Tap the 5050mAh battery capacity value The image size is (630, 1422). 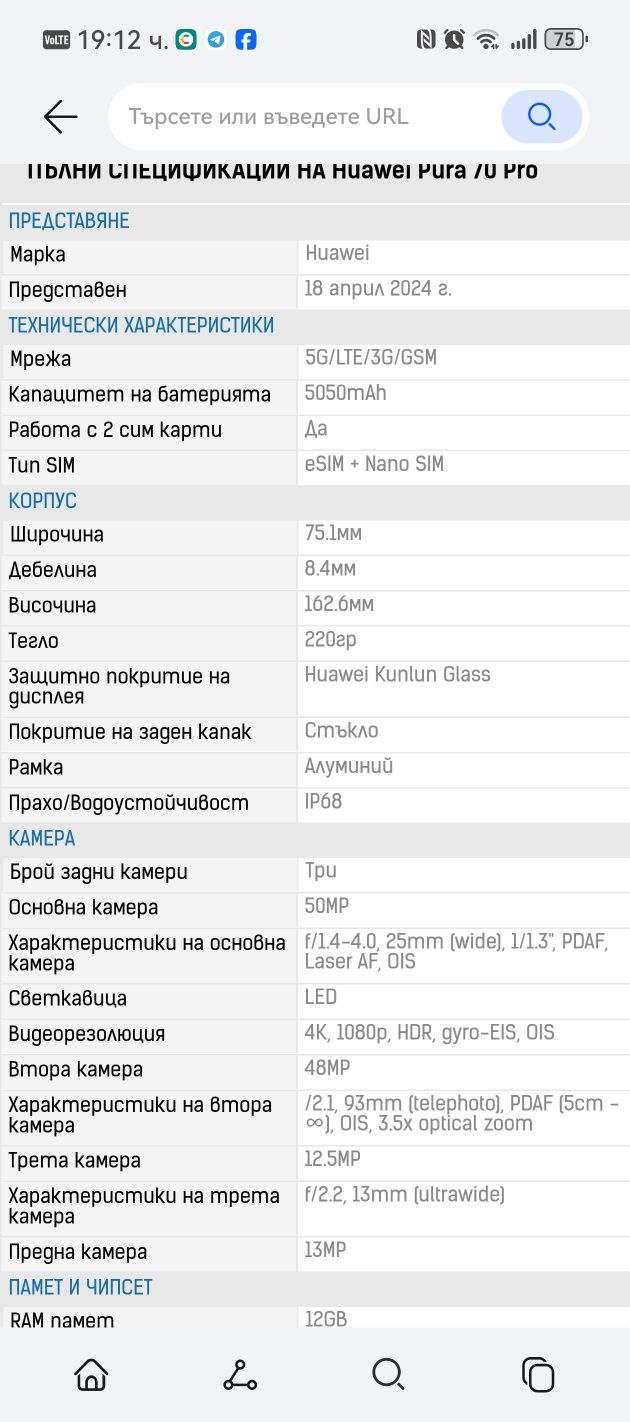pyautogui.click(x=346, y=393)
